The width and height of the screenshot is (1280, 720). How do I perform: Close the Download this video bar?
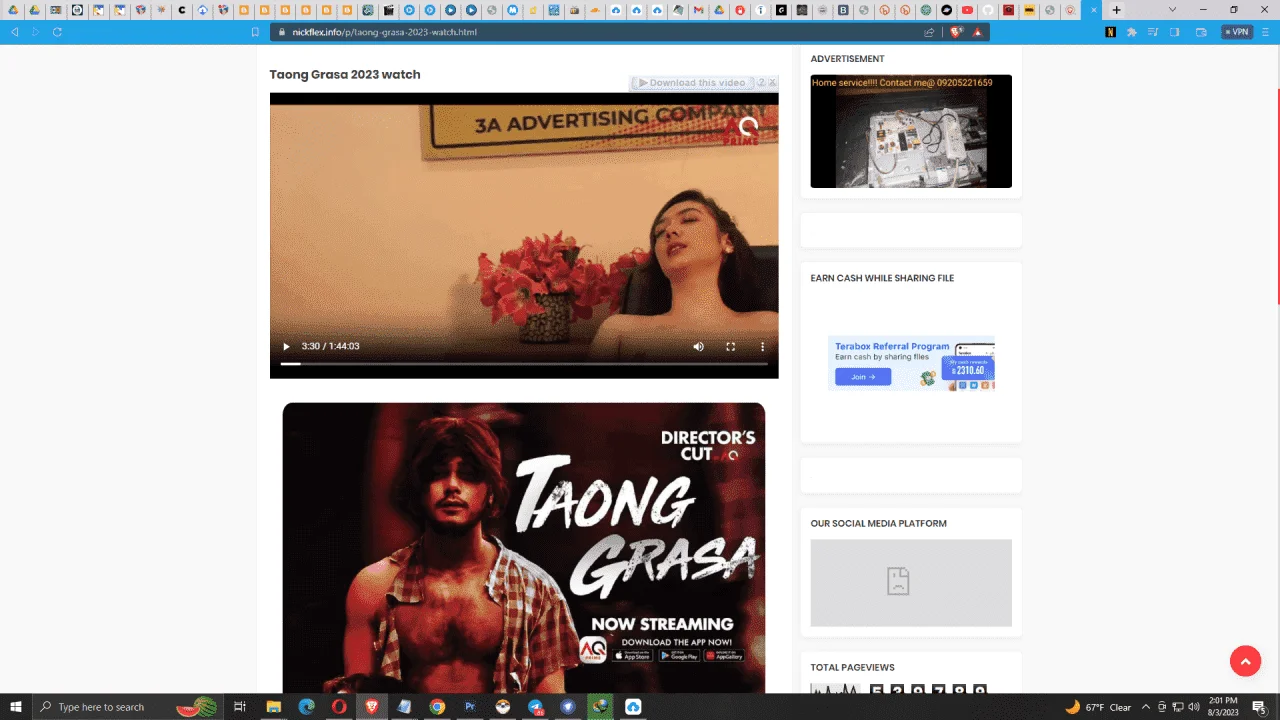[772, 83]
